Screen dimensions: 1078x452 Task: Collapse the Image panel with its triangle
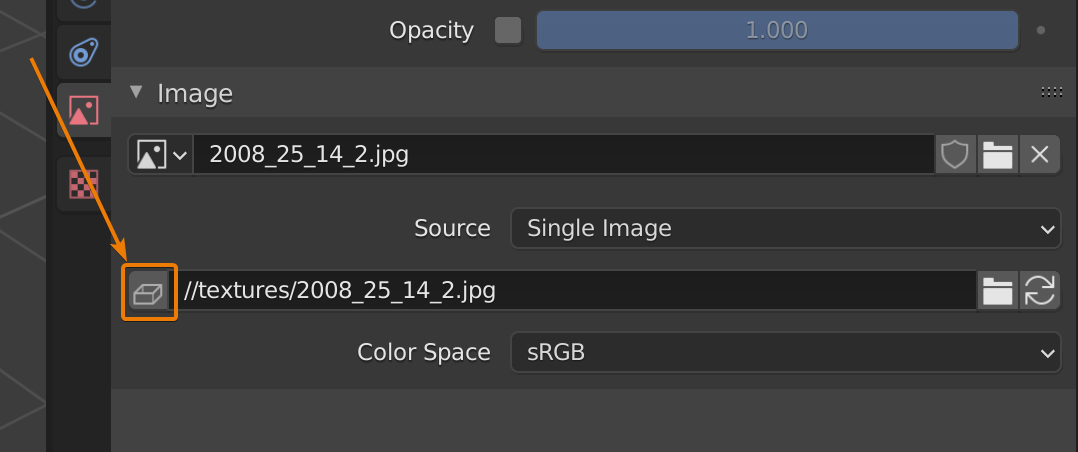[136, 93]
